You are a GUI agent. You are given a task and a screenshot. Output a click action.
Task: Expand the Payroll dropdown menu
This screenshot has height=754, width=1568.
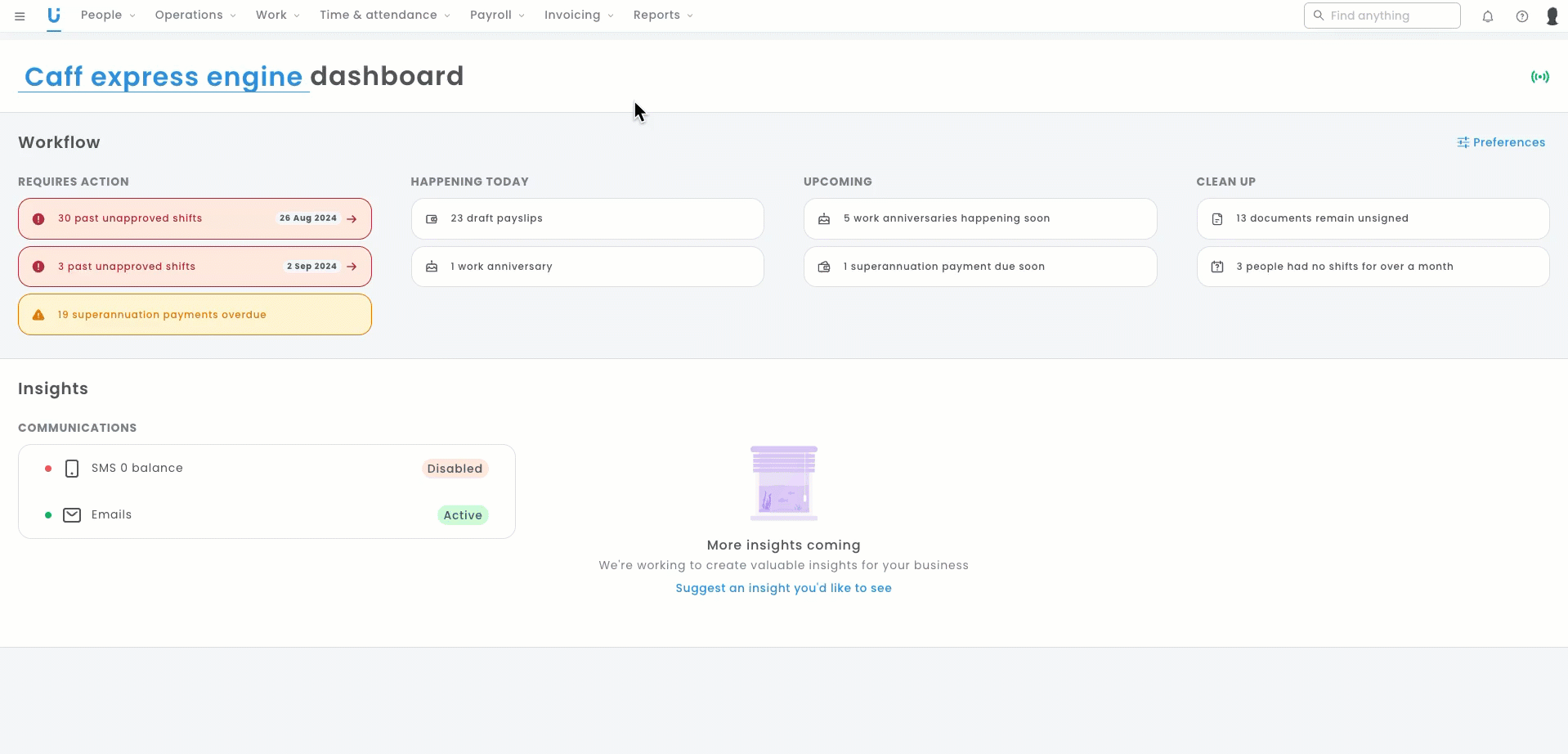click(497, 16)
